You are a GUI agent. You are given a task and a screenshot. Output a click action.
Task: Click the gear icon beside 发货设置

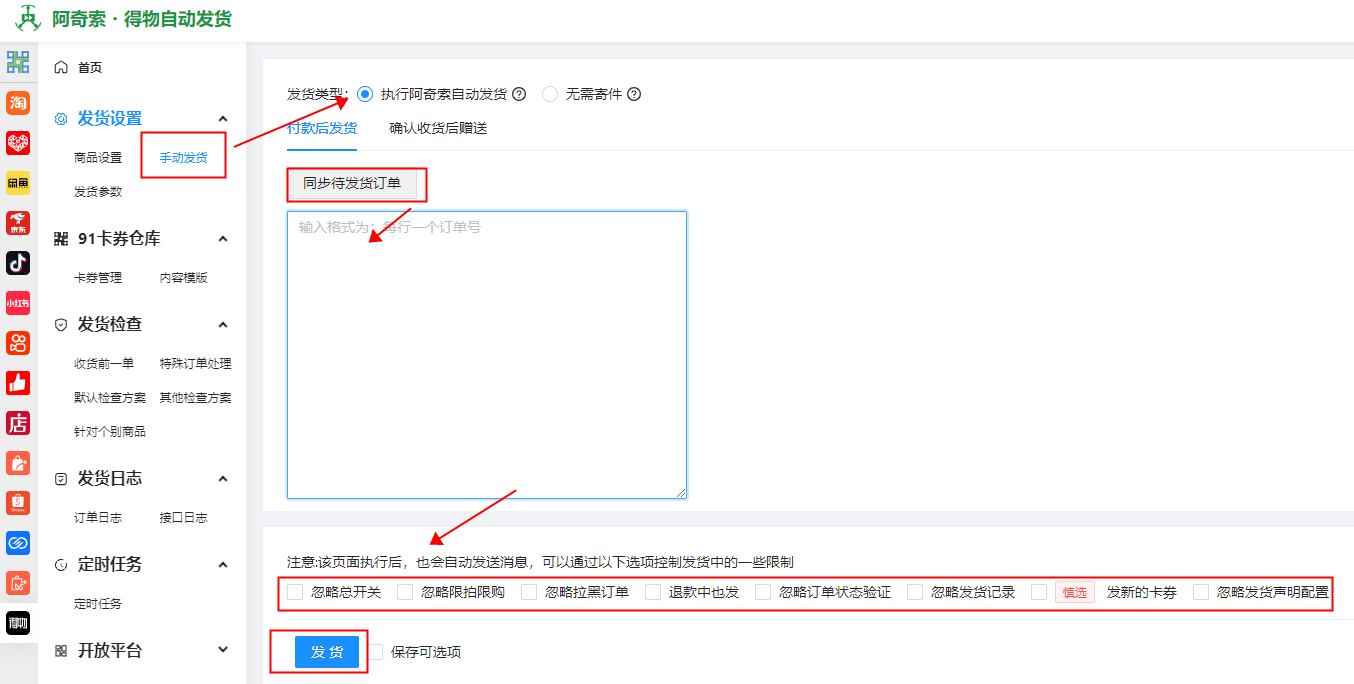pos(61,119)
